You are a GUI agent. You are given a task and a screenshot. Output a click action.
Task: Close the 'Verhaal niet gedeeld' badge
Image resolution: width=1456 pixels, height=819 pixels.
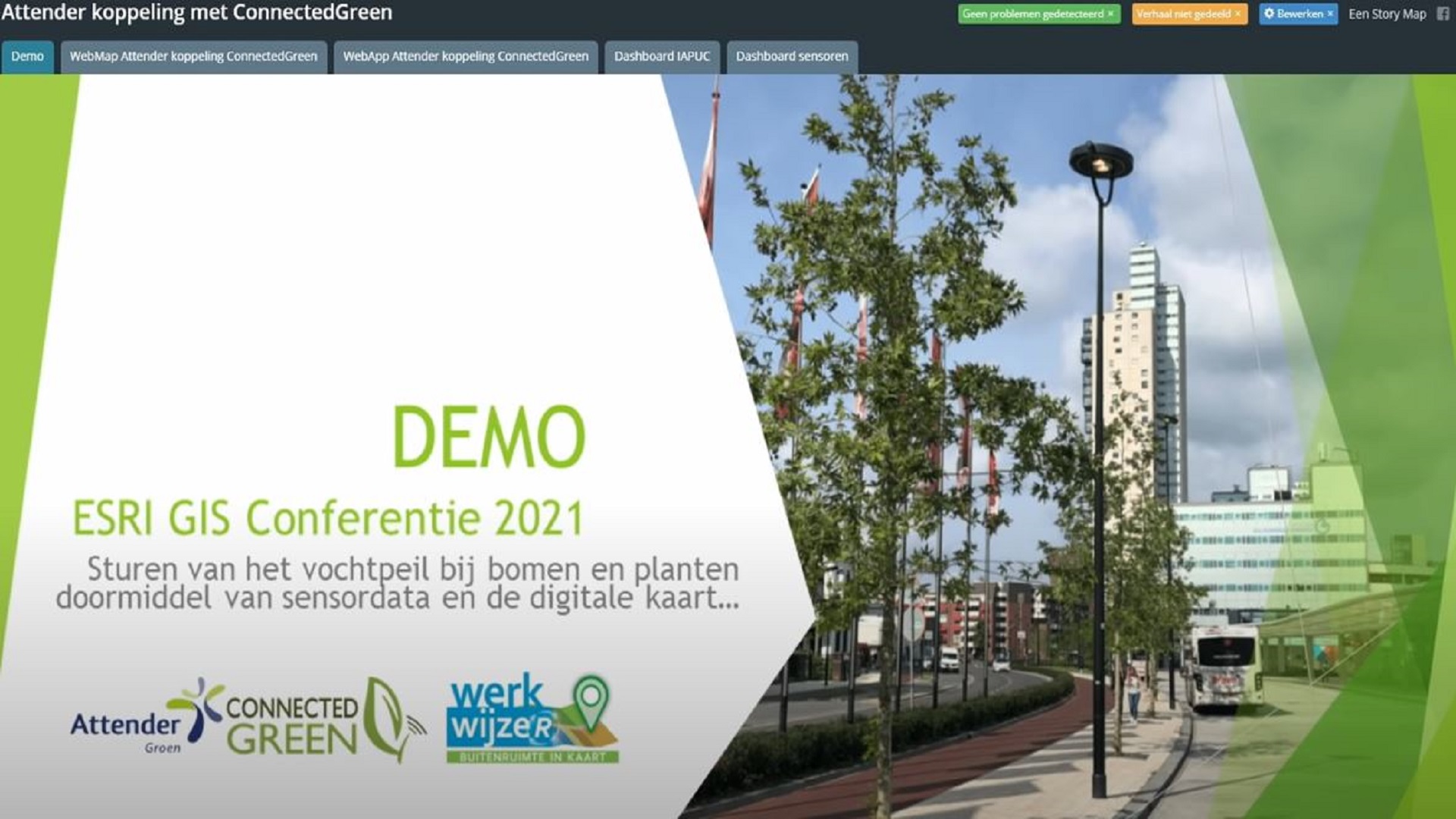point(1238,14)
